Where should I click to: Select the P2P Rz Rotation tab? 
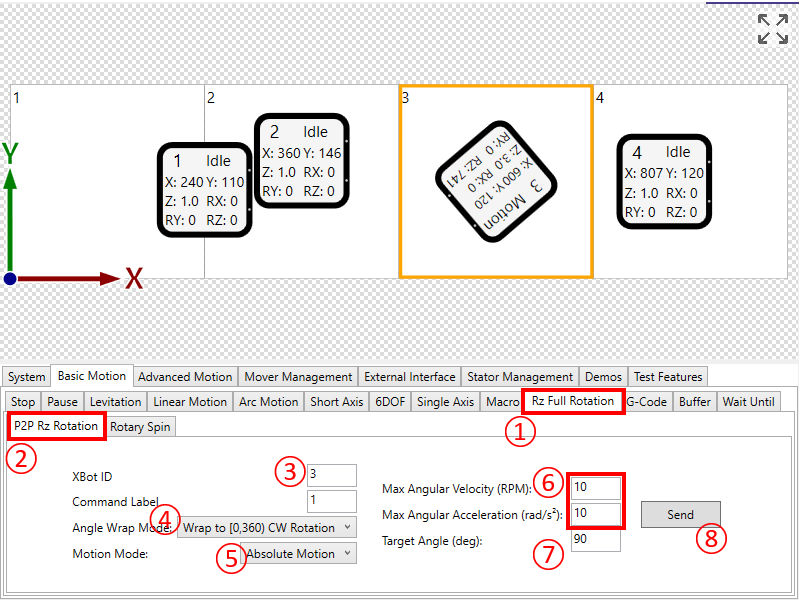click(57, 427)
